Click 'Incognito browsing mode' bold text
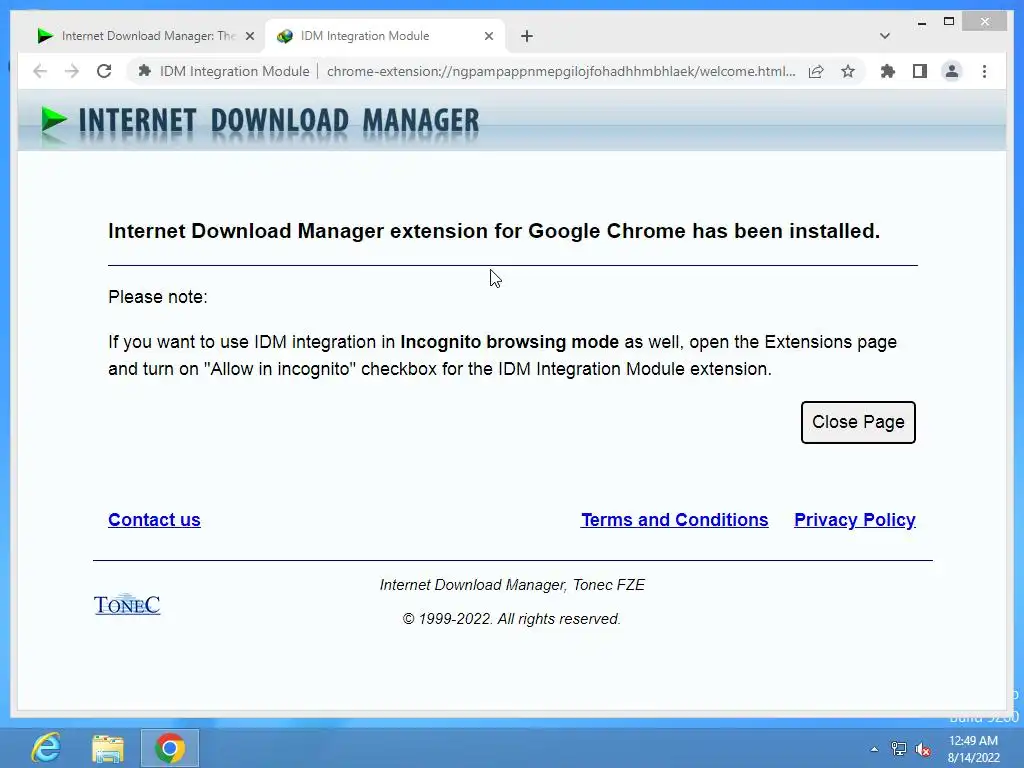Screen dimensions: 1024x768 pyautogui.click(x=509, y=342)
